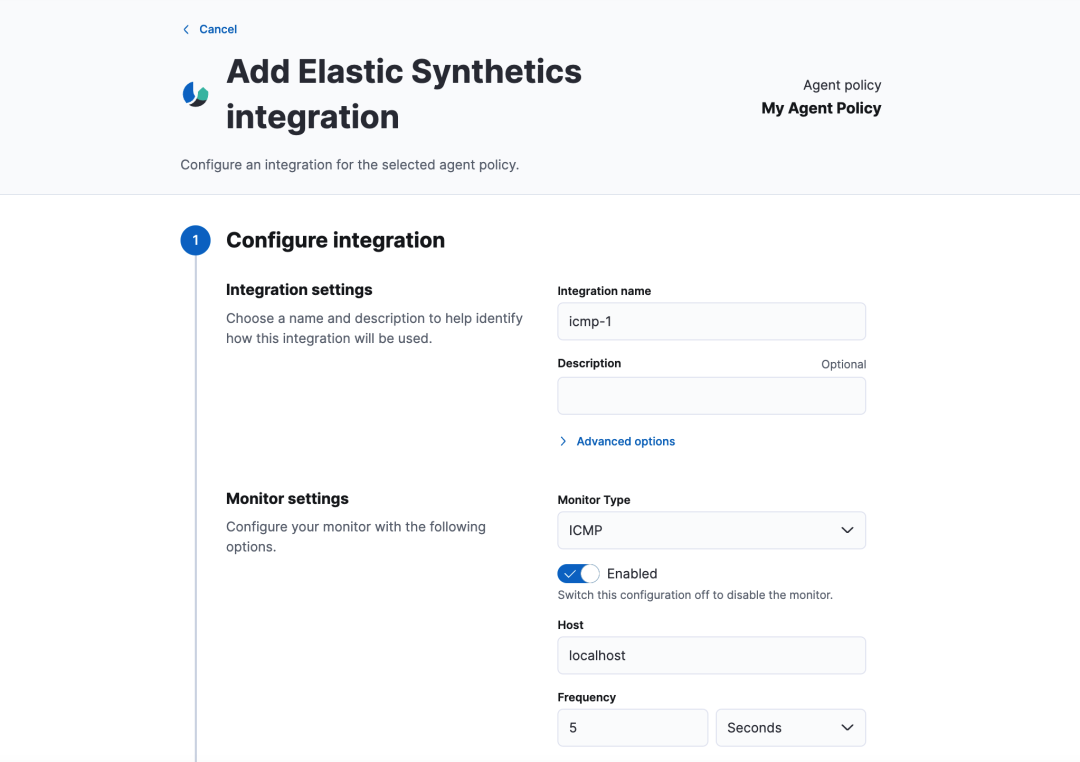Click the Seconds unit chevron-down arrow
The width and height of the screenshot is (1080, 762).
[x=847, y=727]
